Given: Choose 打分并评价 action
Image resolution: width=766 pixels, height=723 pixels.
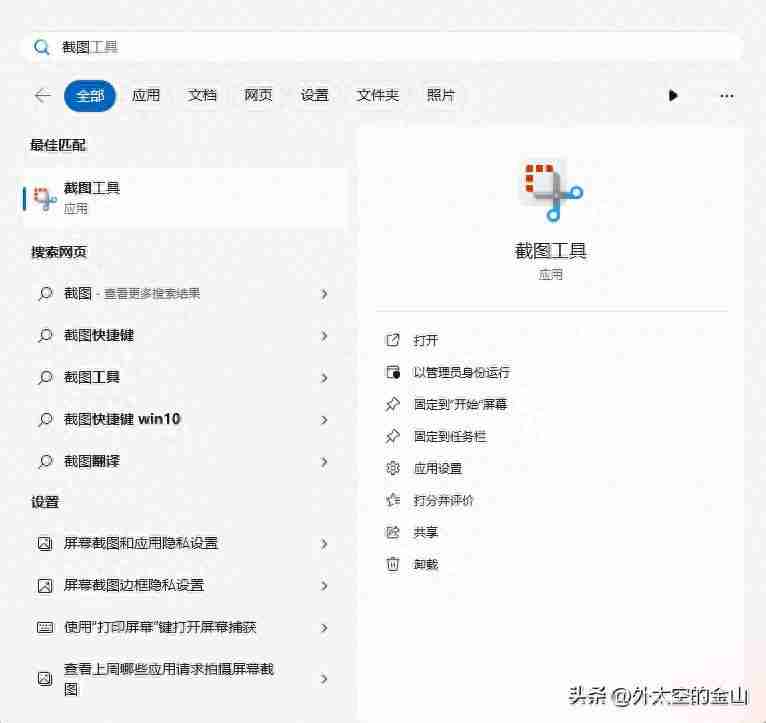Looking at the screenshot, I should (x=443, y=501).
